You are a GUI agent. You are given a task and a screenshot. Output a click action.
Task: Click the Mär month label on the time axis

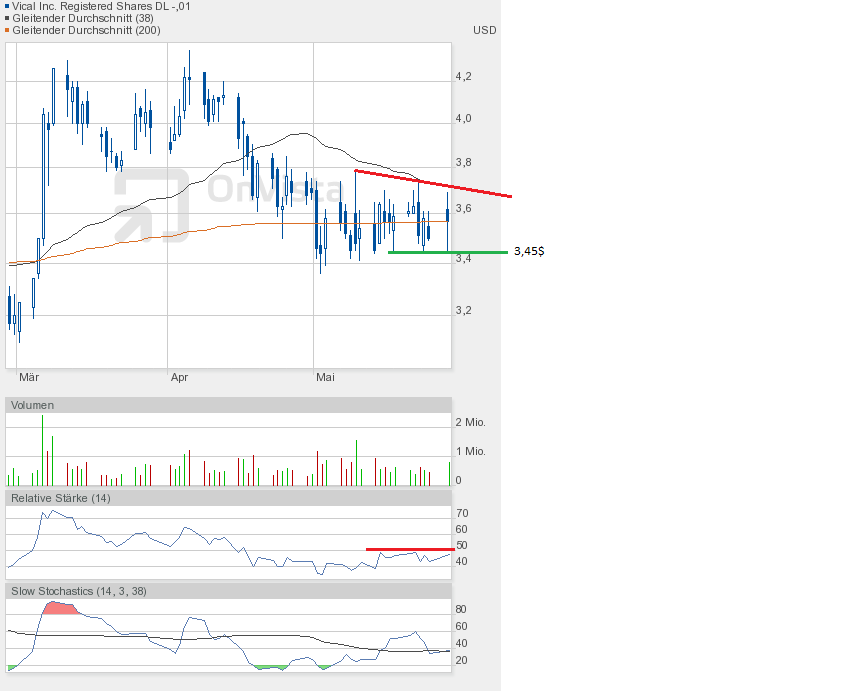click(29, 377)
